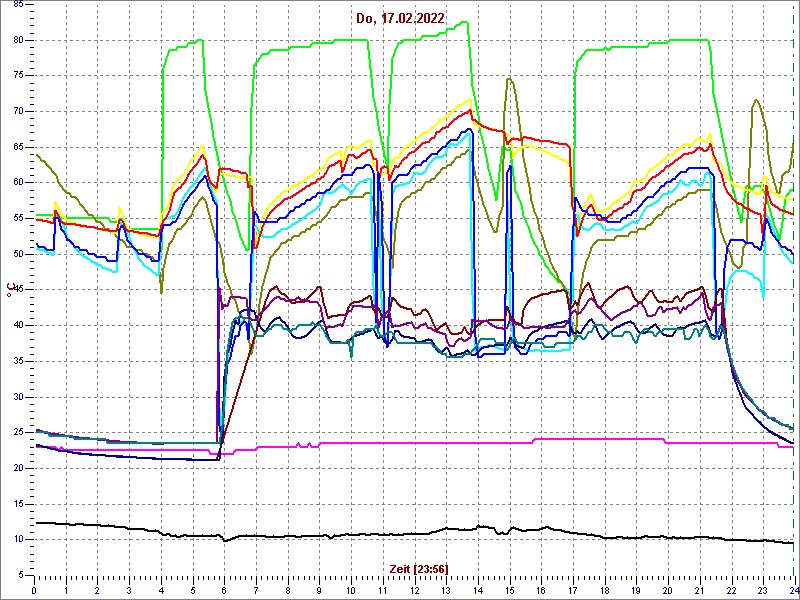Click the "75" temperature axis label

(x=18, y=76)
